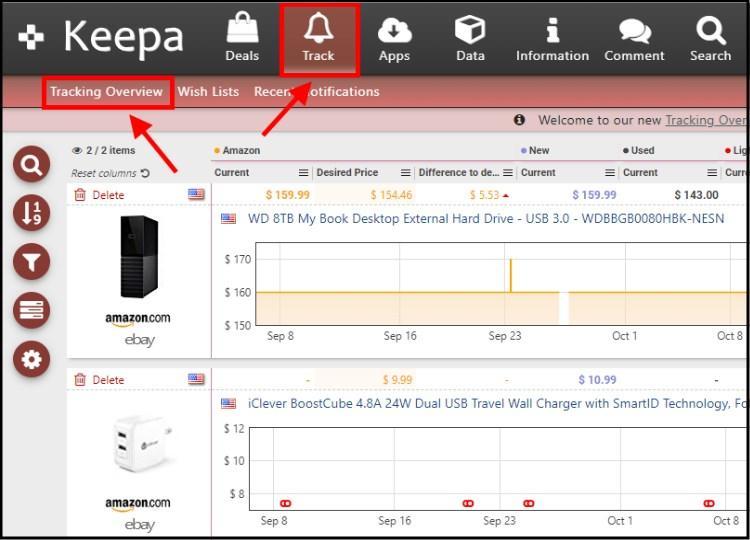The image size is (750, 540).
Task: Click the list view sidebar button
Action: (32, 310)
